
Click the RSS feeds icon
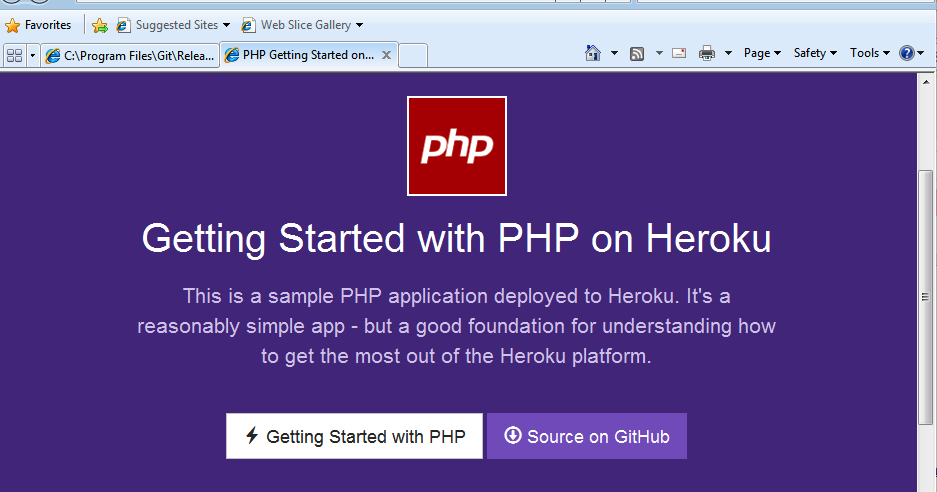[x=637, y=54]
